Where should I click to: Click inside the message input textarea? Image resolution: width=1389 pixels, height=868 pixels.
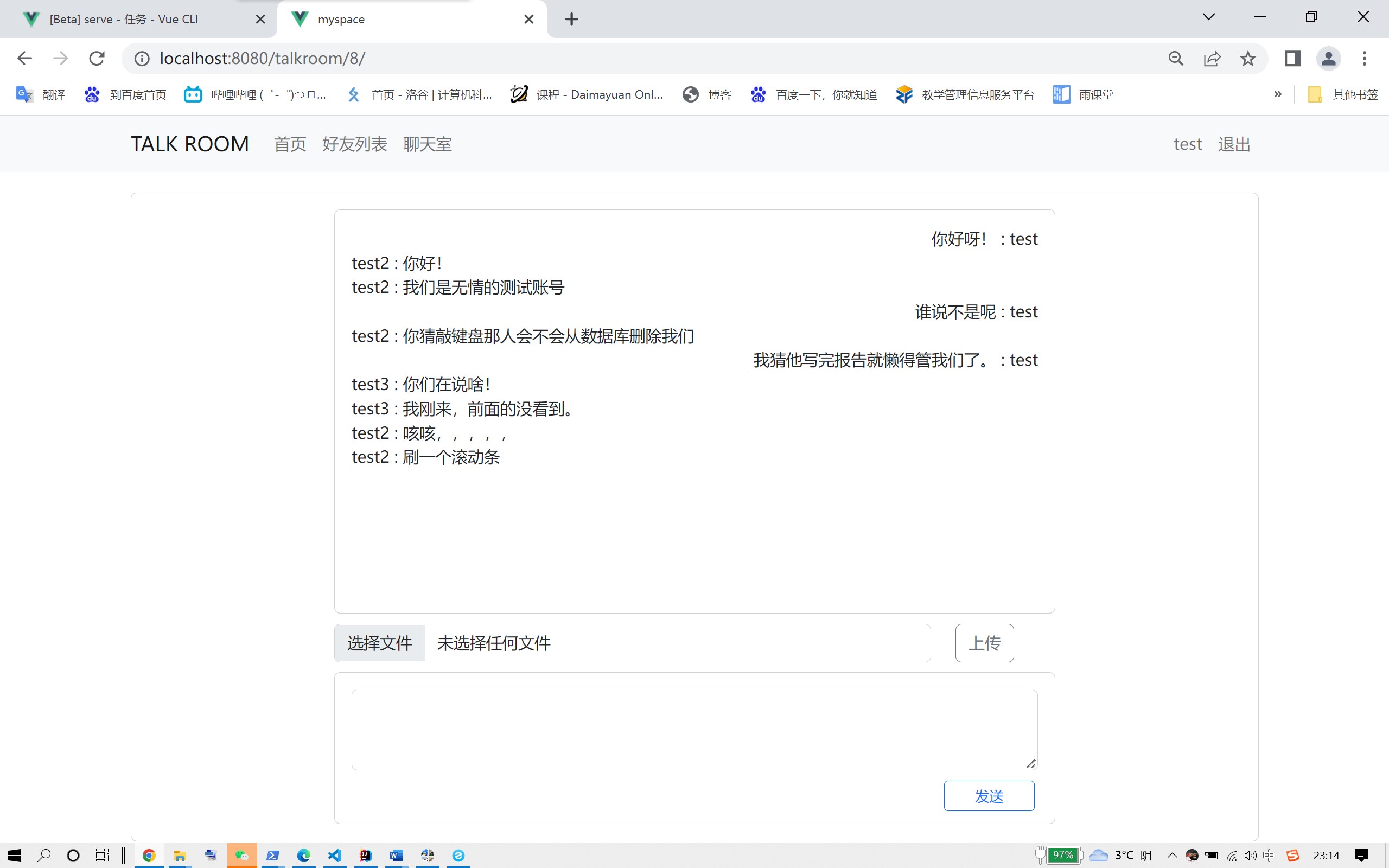tap(693, 728)
